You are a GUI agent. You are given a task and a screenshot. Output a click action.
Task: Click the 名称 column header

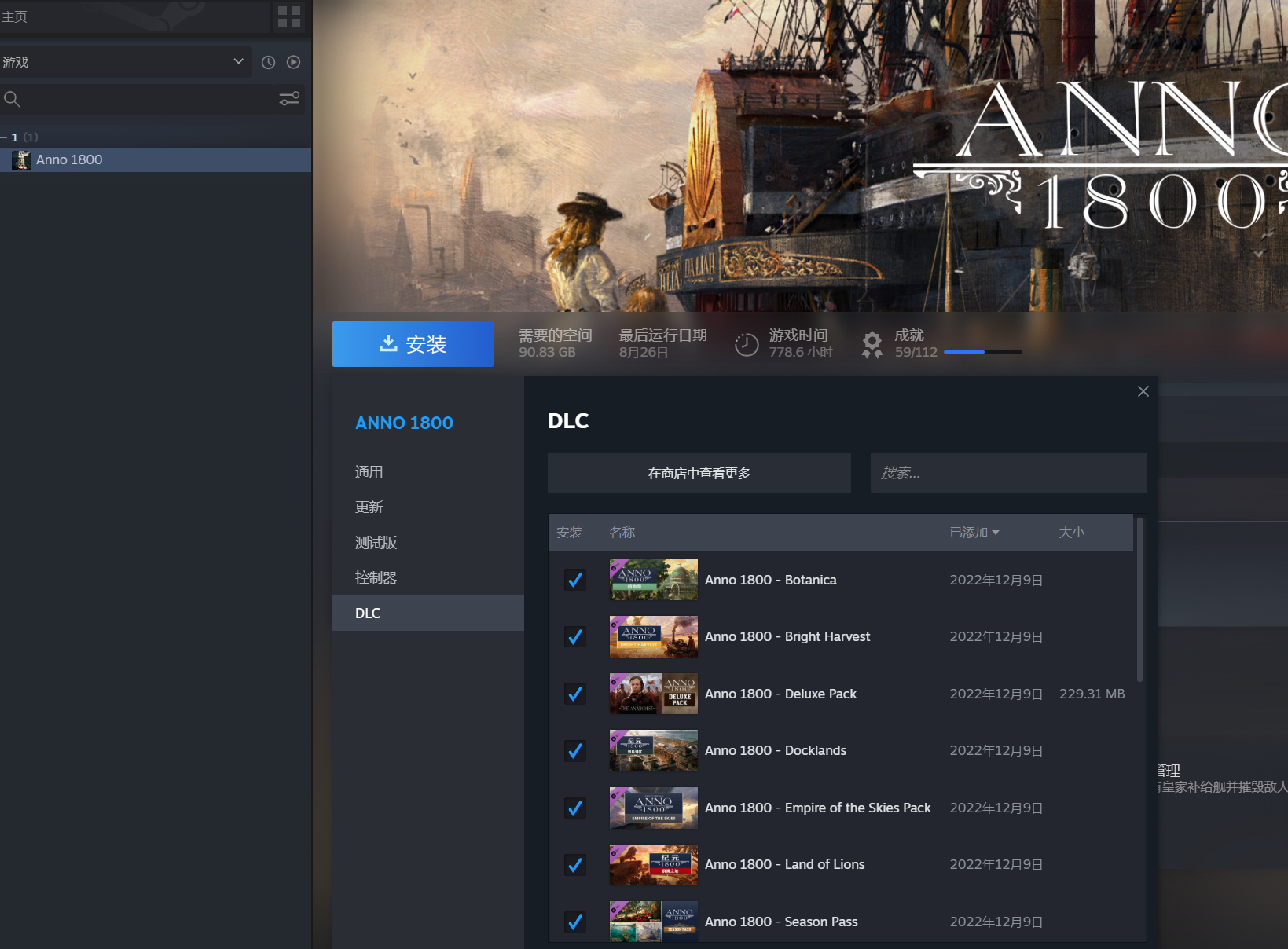[622, 533]
